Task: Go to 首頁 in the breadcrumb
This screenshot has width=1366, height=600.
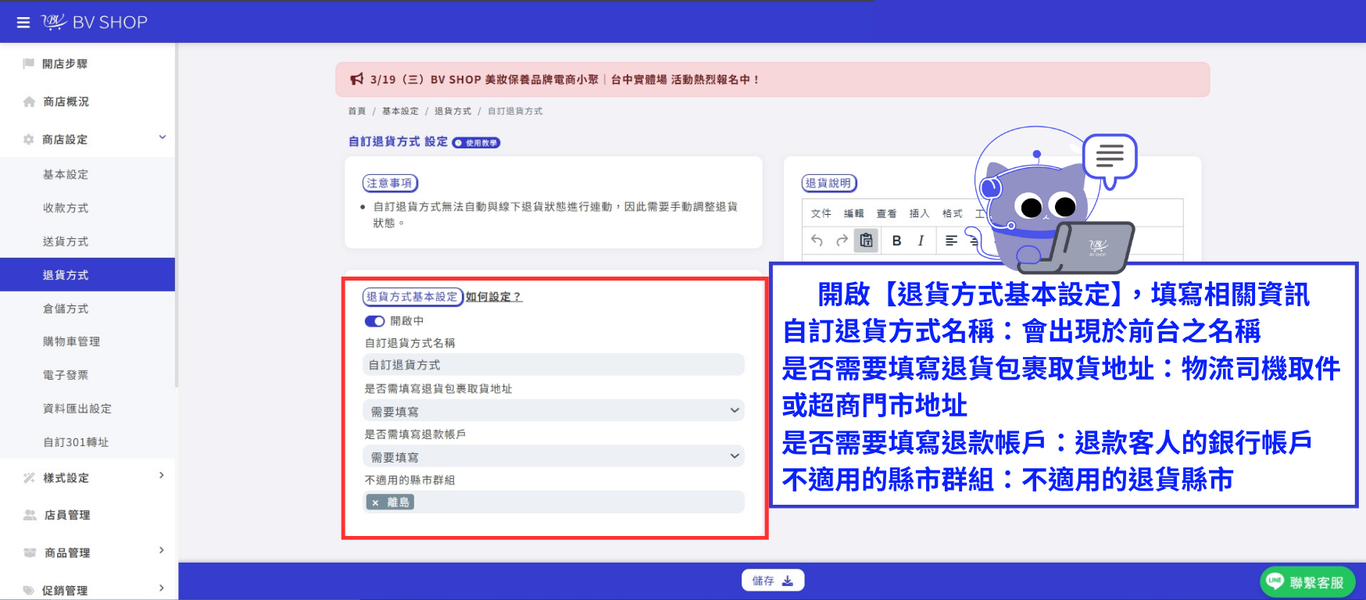Action: [357, 111]
